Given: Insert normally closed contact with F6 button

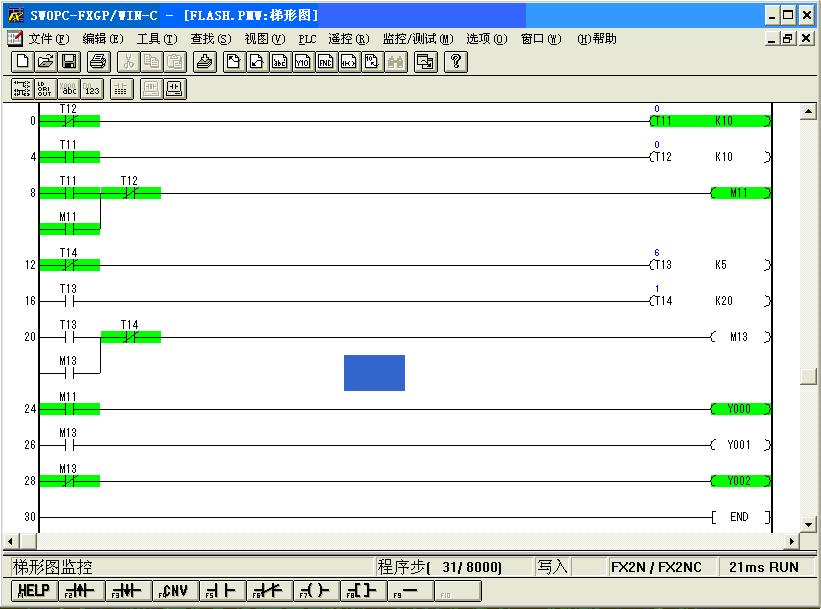Looking at the screenshot, I should click(269, 591).
